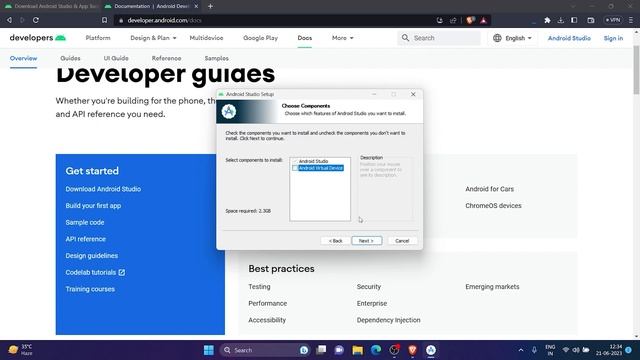
Task: Open ChromeOS devices link
Action: pos(493,206)
